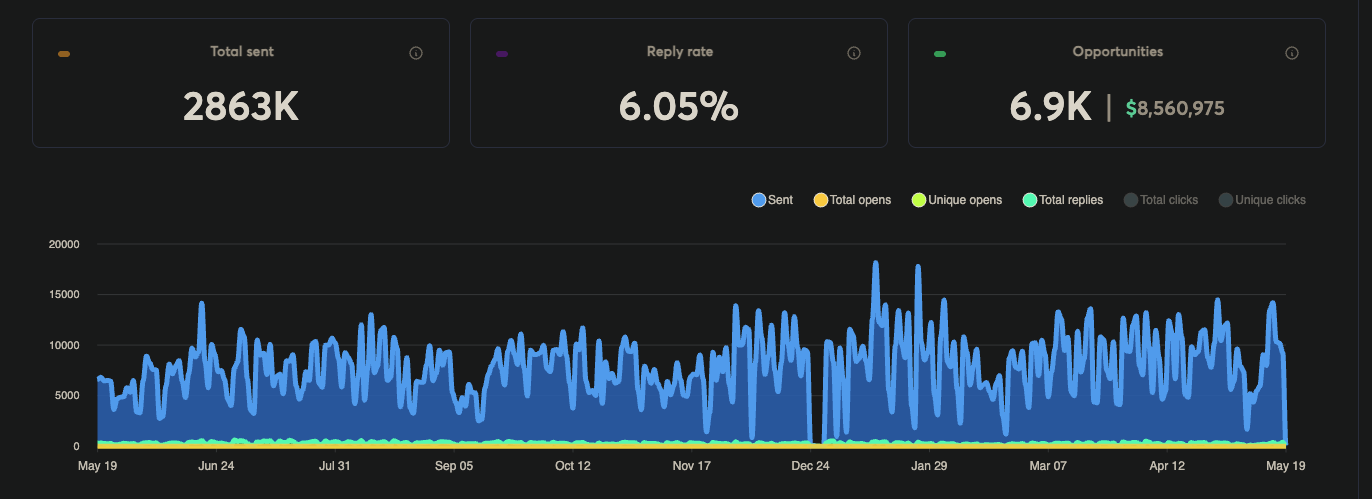Enable the Total clicks legend series
1372x499 pixels.
click(x=1161, y=200)
